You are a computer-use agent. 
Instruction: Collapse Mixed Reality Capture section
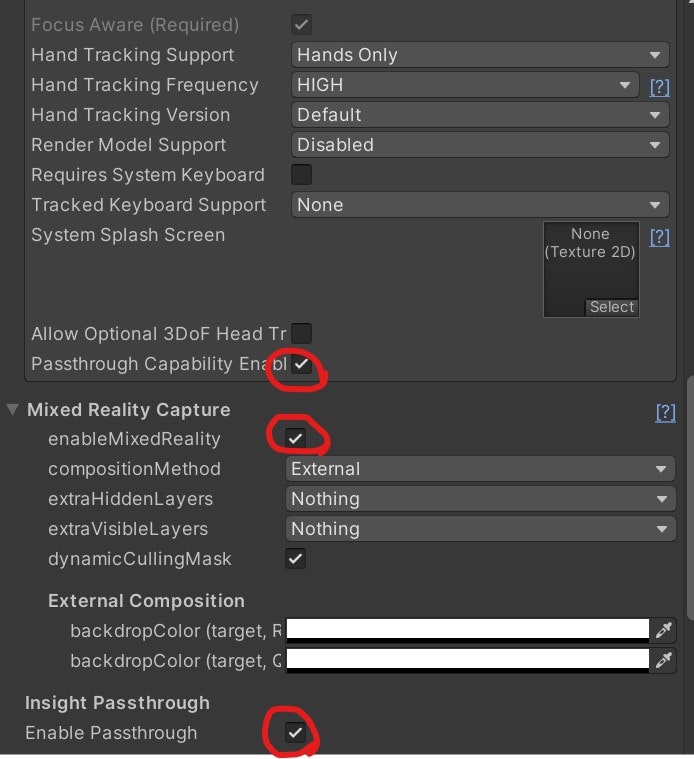point(13,410)
